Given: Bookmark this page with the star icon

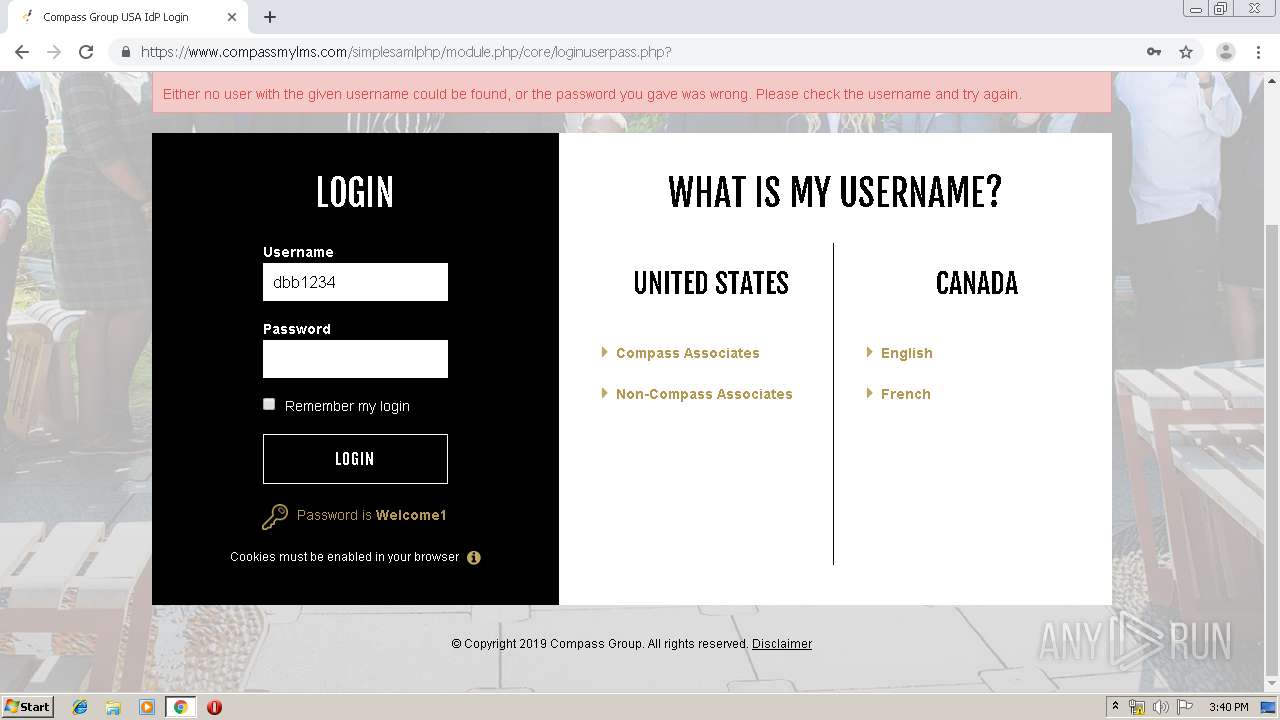Looking at the screenshot, I should point(1186,52).
